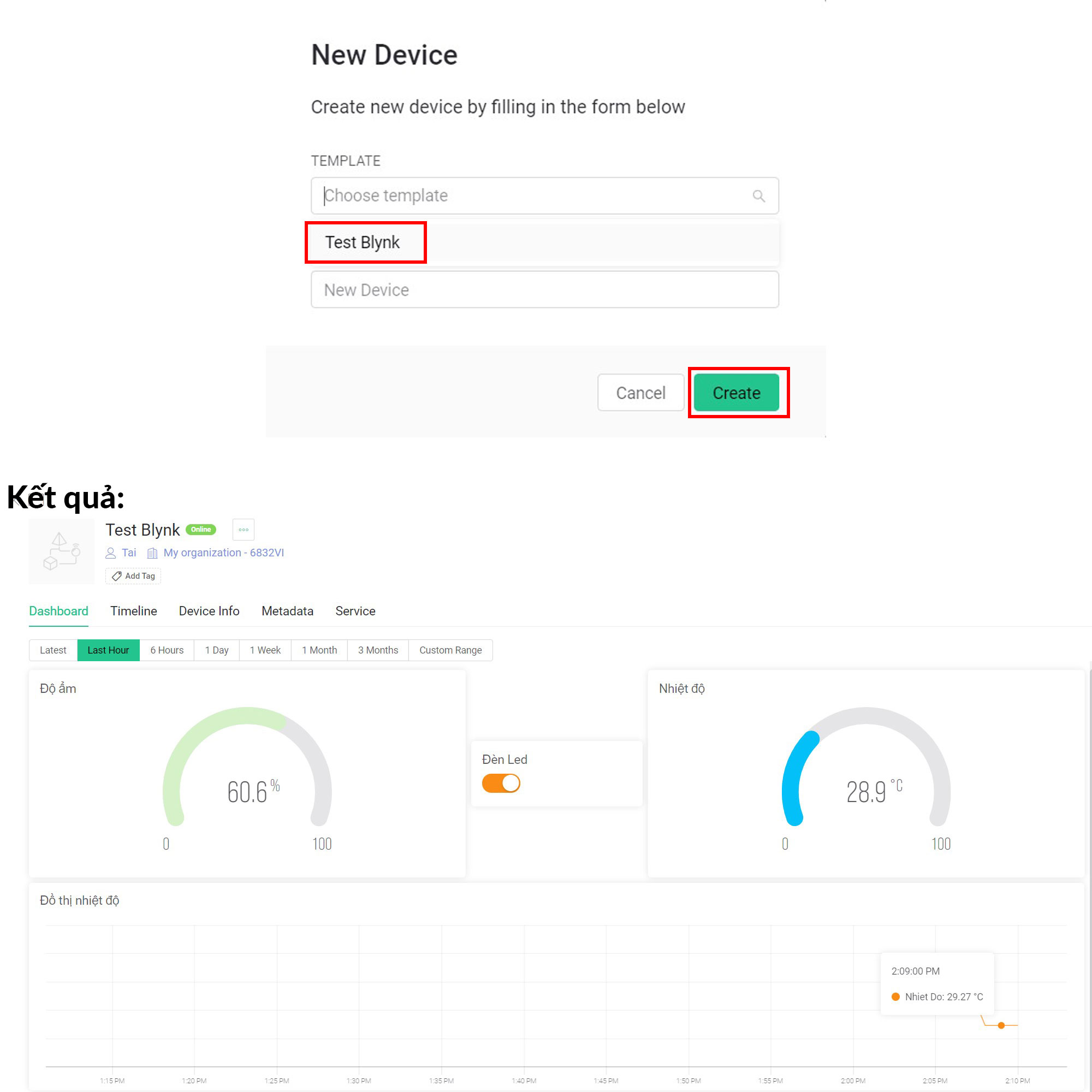Viewport: 1092px width, 1092px height.
Task: Select the Last Hour time range
Action: click(108, 650)
